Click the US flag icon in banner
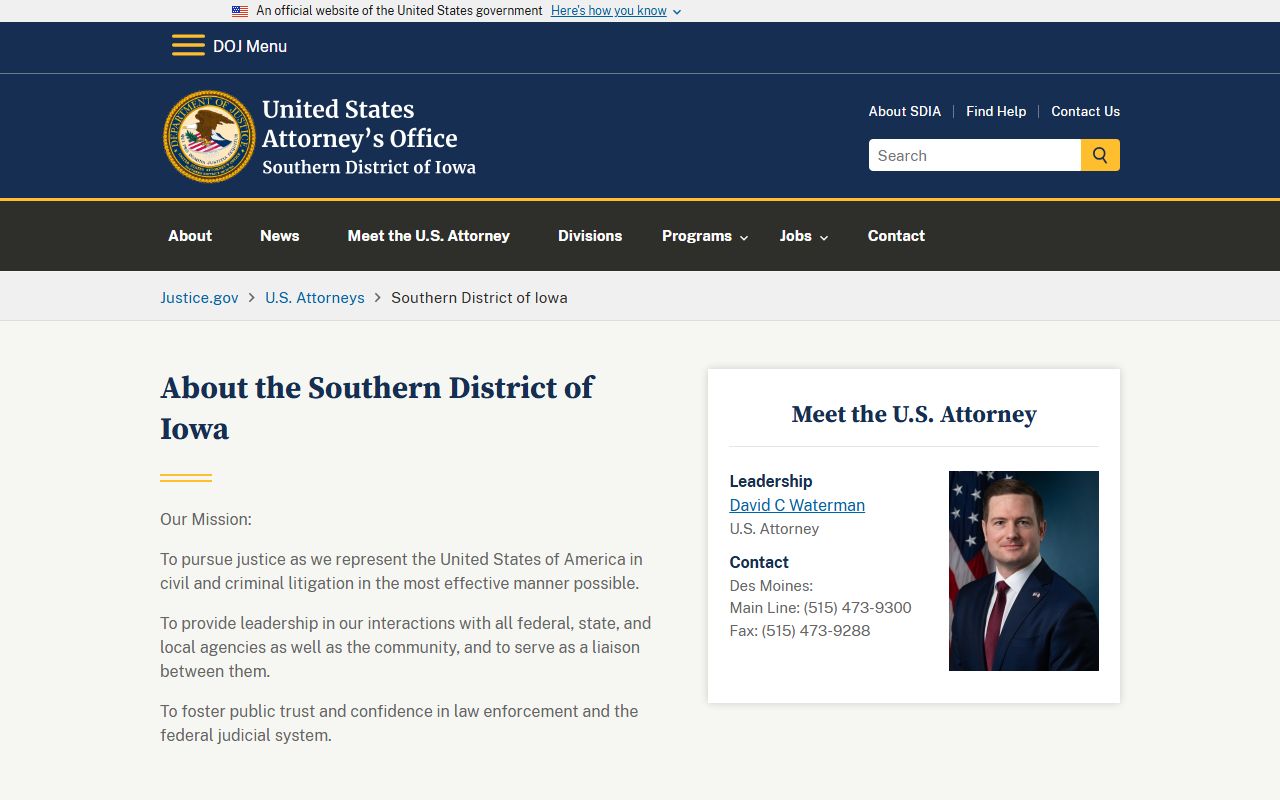The height and width of the screenshot is (800, 1280). [x=240, y=11]
